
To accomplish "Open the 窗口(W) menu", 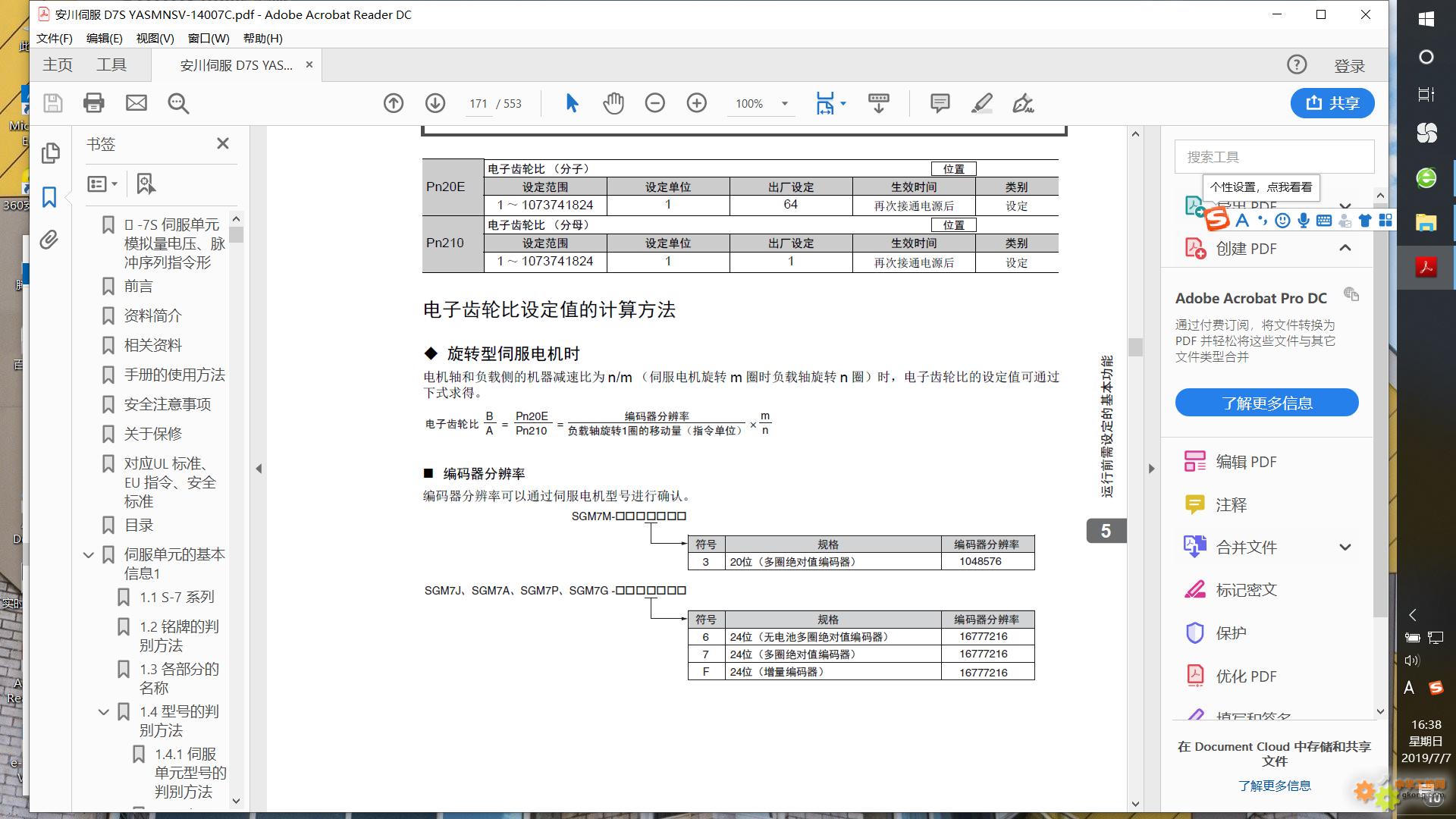I will [x=209, y=38].
